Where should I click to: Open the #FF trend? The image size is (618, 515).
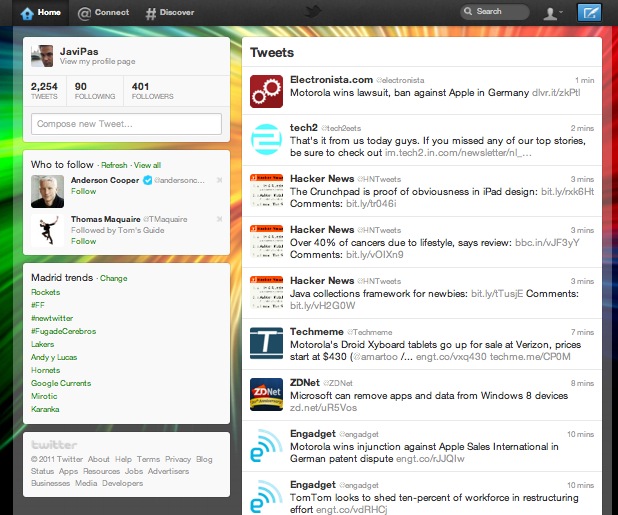coord(38,305)
